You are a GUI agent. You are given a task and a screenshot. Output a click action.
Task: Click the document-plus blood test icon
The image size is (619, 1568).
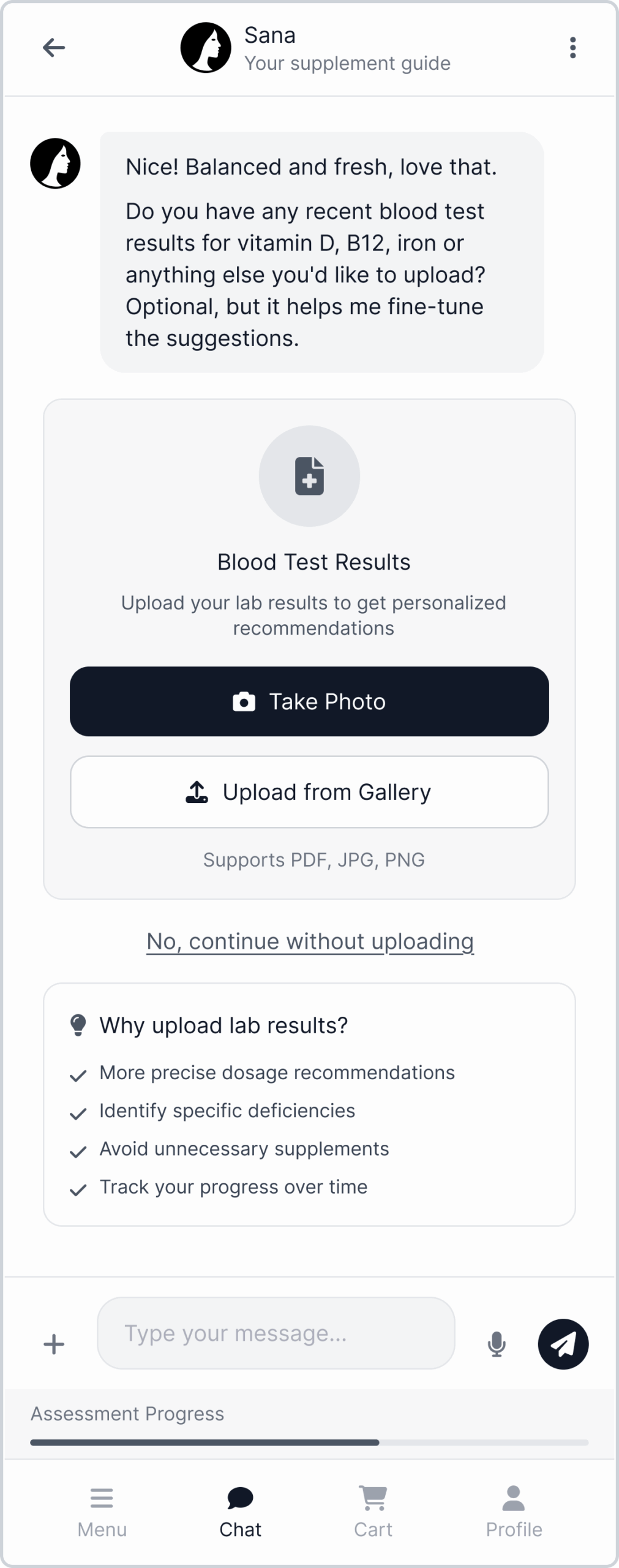[309, 476]
